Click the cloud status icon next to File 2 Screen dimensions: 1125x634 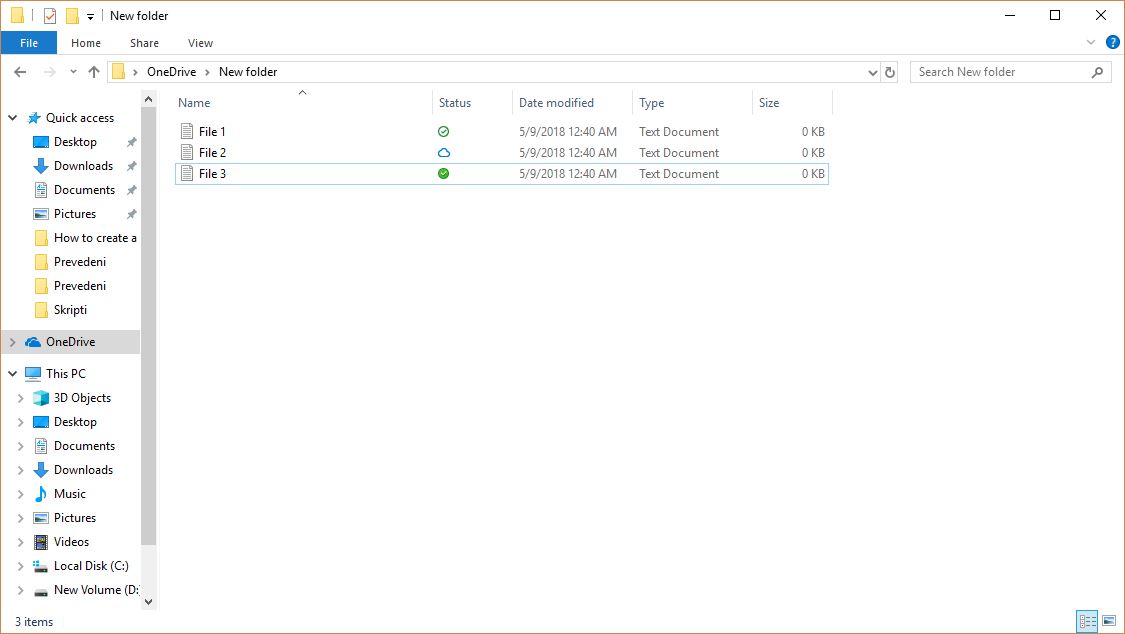[x=445, y=152]
